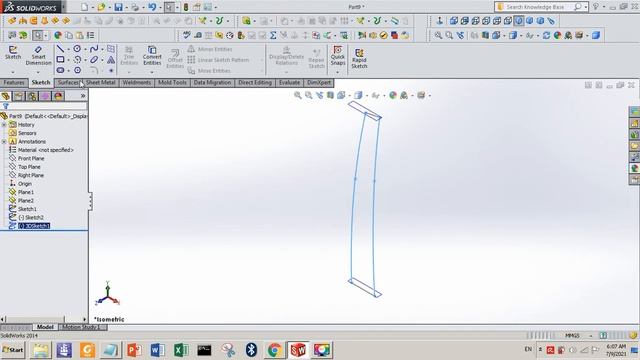This screenshot has width=640, height=360.
Task: Click the Rebuild traffic light icon
Action: [x=186, y=7]
